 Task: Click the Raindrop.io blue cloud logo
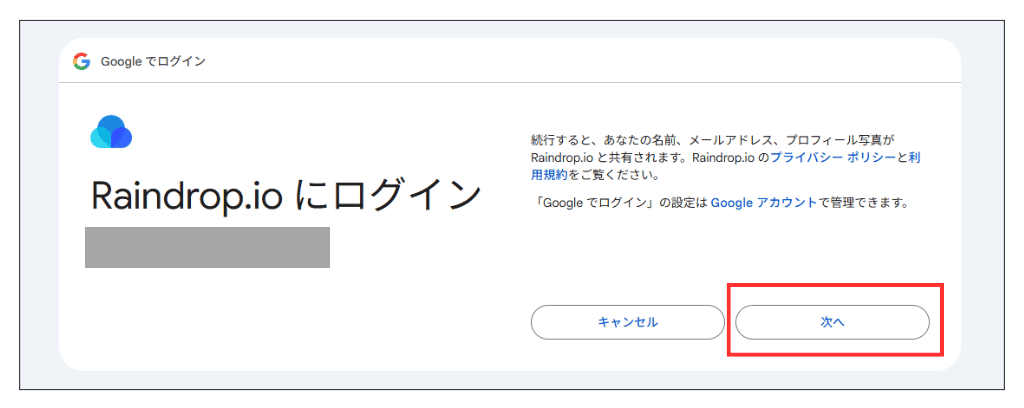click(x=111, y=131)
